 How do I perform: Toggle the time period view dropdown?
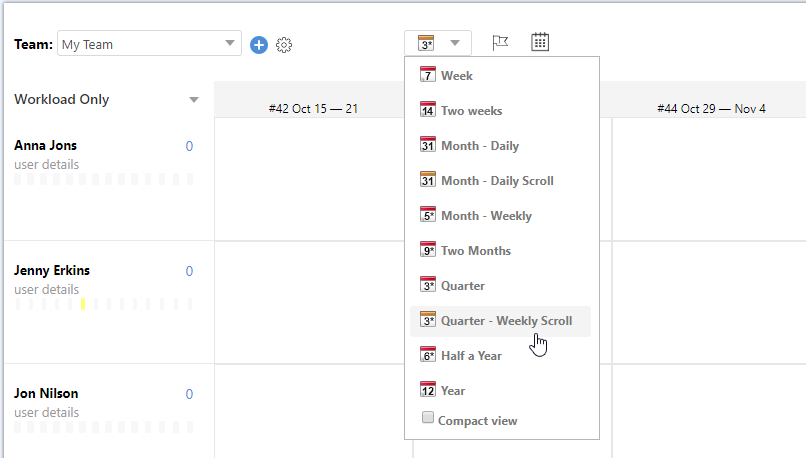coord(438,42)
